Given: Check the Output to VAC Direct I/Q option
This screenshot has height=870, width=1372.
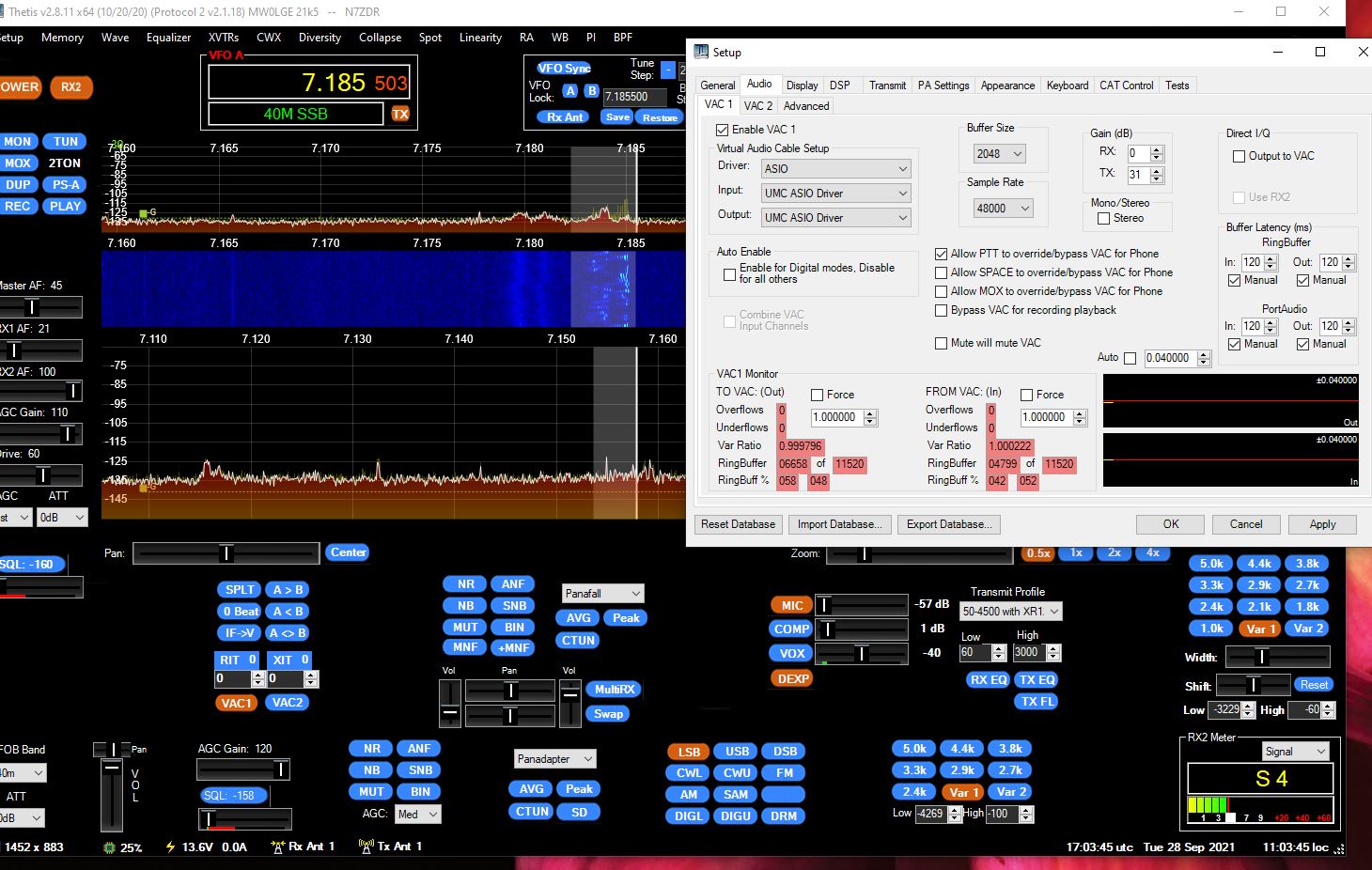Looking at the screenshot, I should click(x=1239, y=156).
